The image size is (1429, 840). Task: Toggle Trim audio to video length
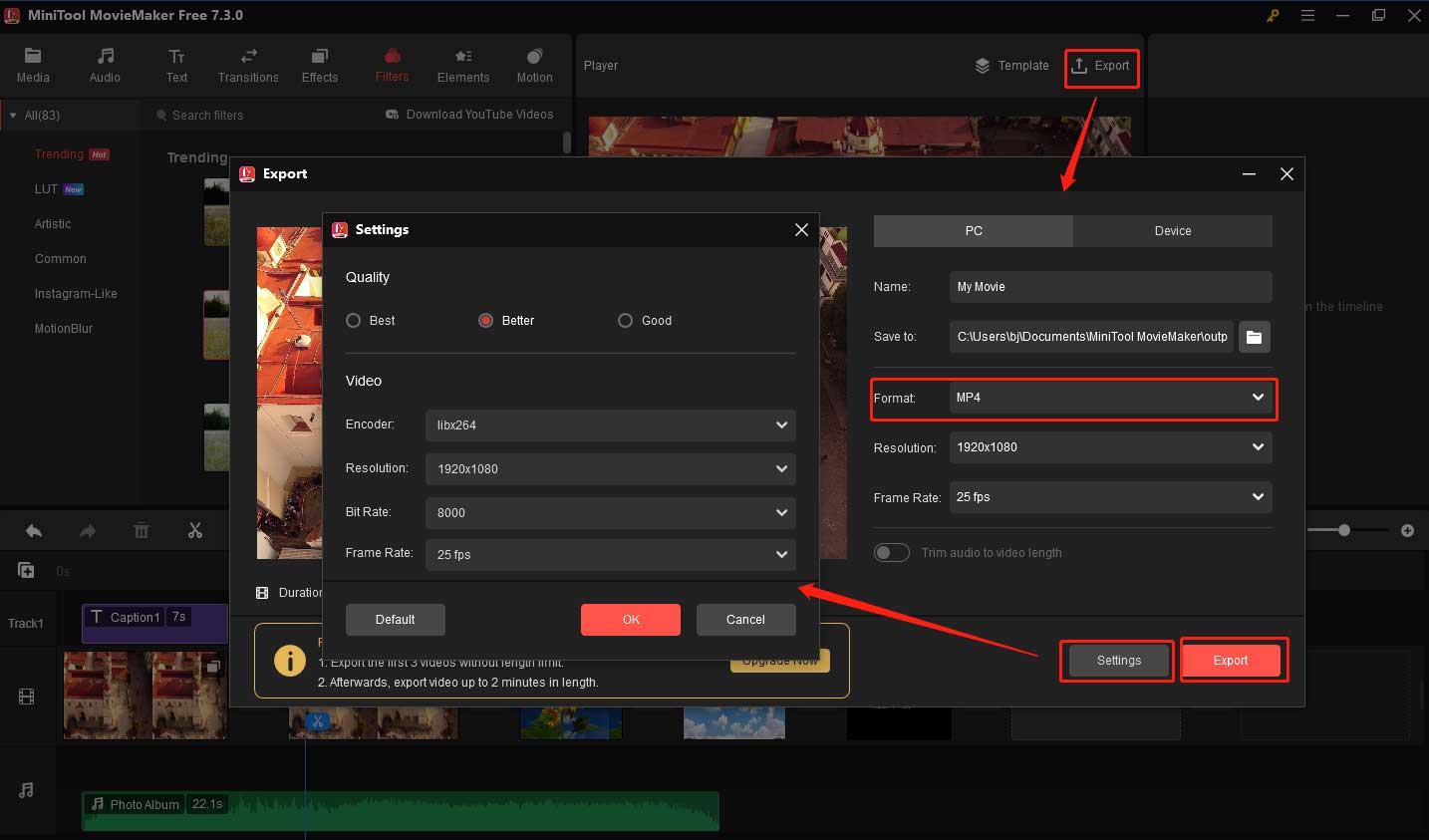pos(892,553)
